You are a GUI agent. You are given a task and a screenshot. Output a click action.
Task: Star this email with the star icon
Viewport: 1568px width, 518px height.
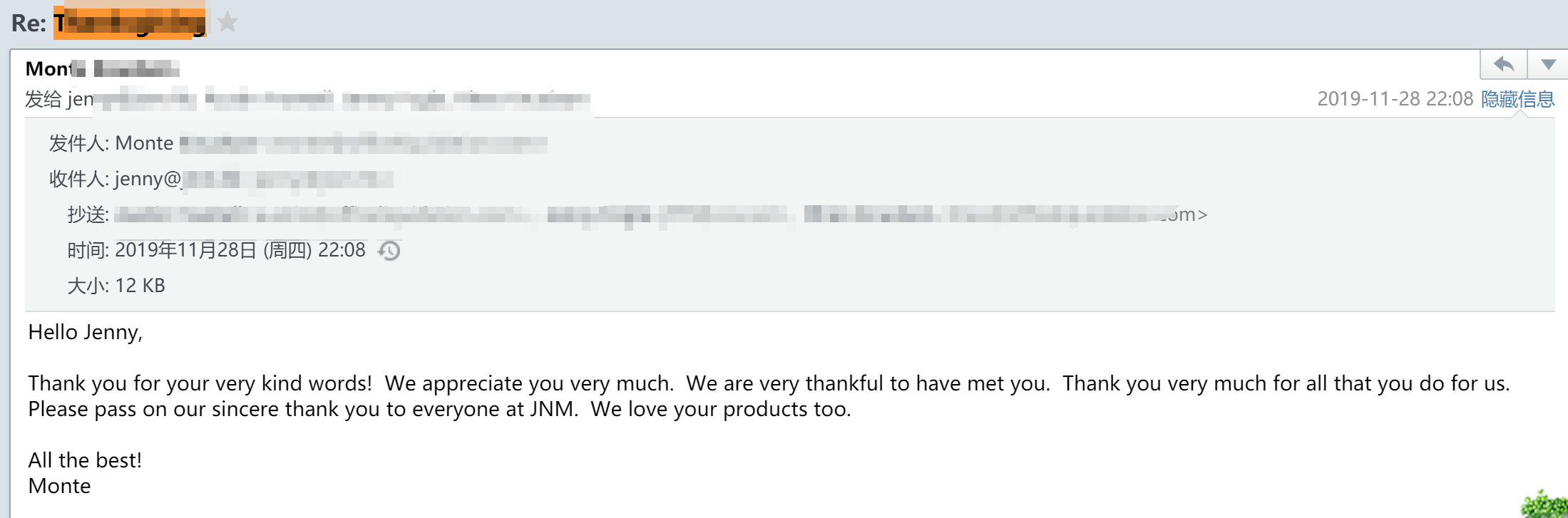click(x=227, y=22)
